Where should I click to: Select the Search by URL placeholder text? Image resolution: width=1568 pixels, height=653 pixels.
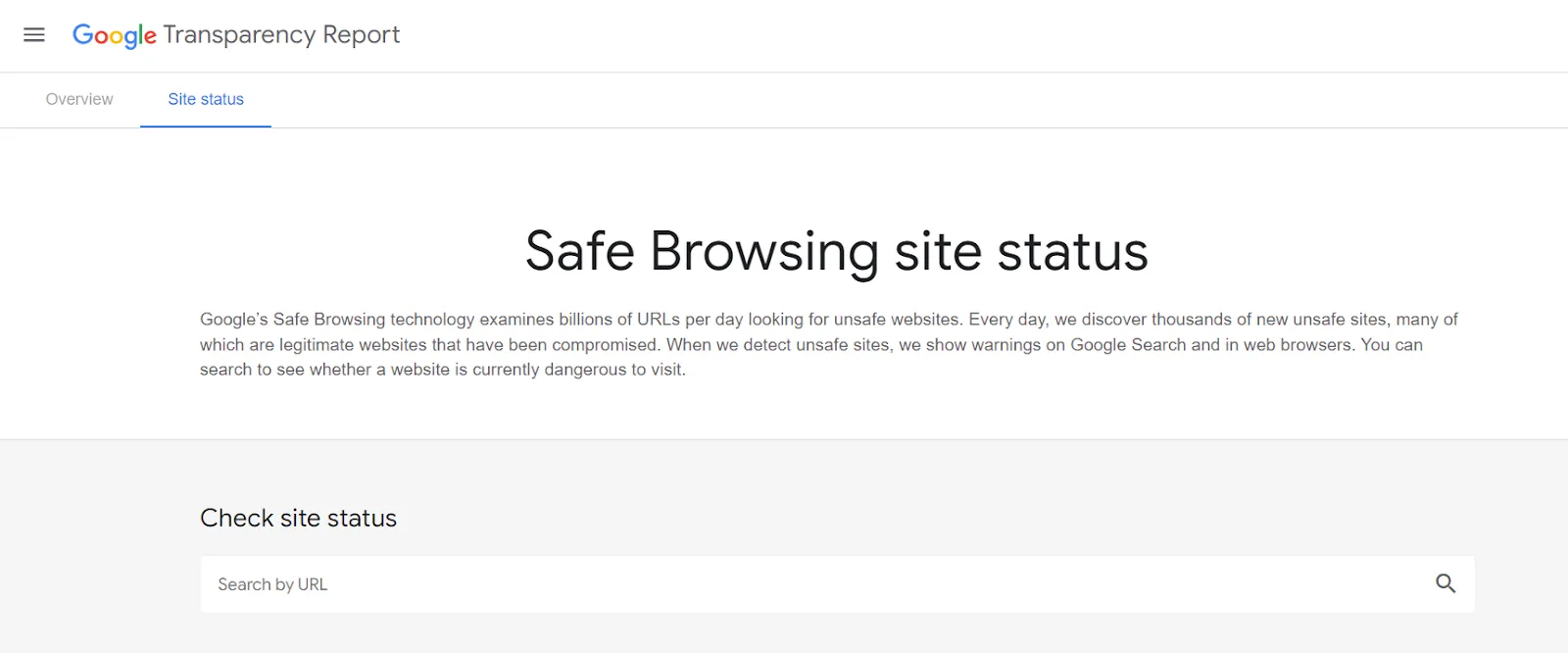tap(271, 583)
